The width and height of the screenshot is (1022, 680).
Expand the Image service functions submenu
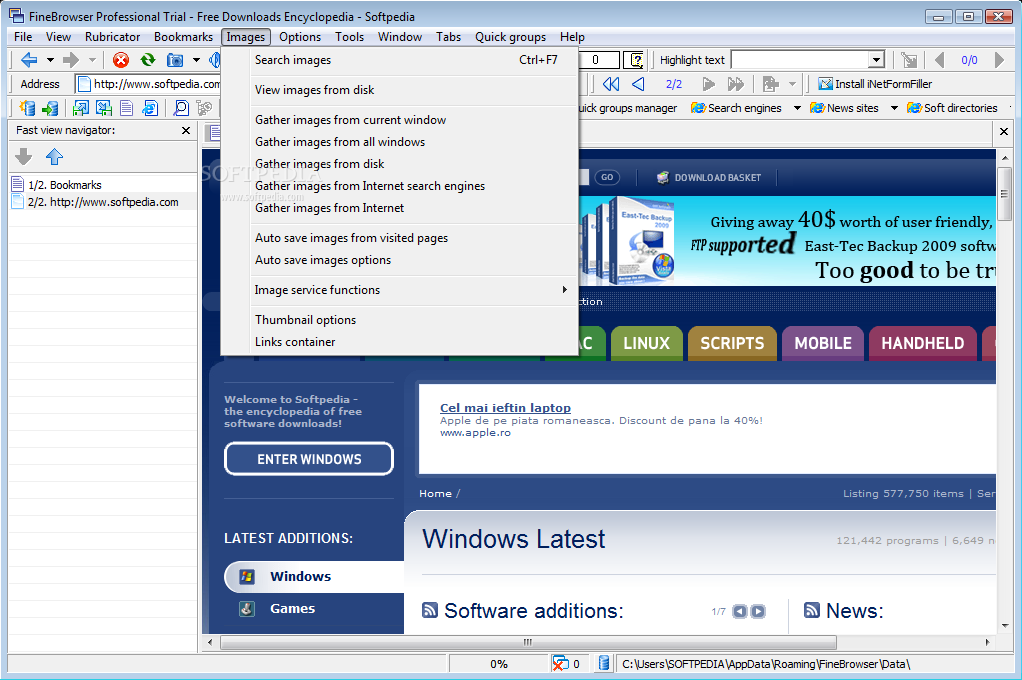click(x=400, y=290)
